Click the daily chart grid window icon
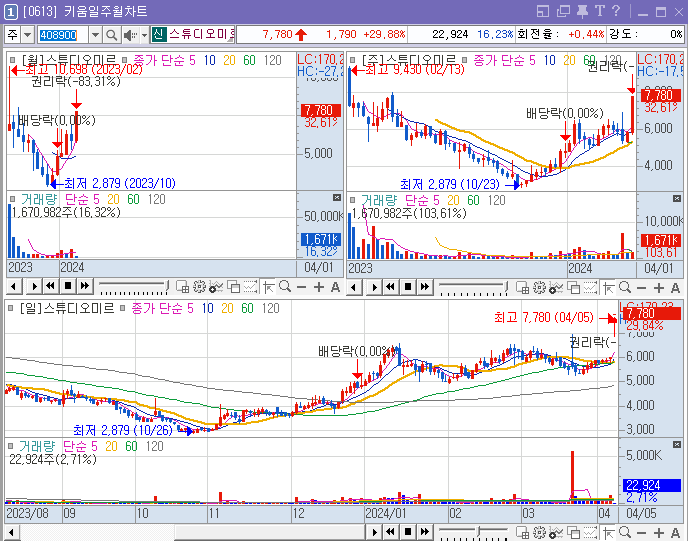 [523, 532]
